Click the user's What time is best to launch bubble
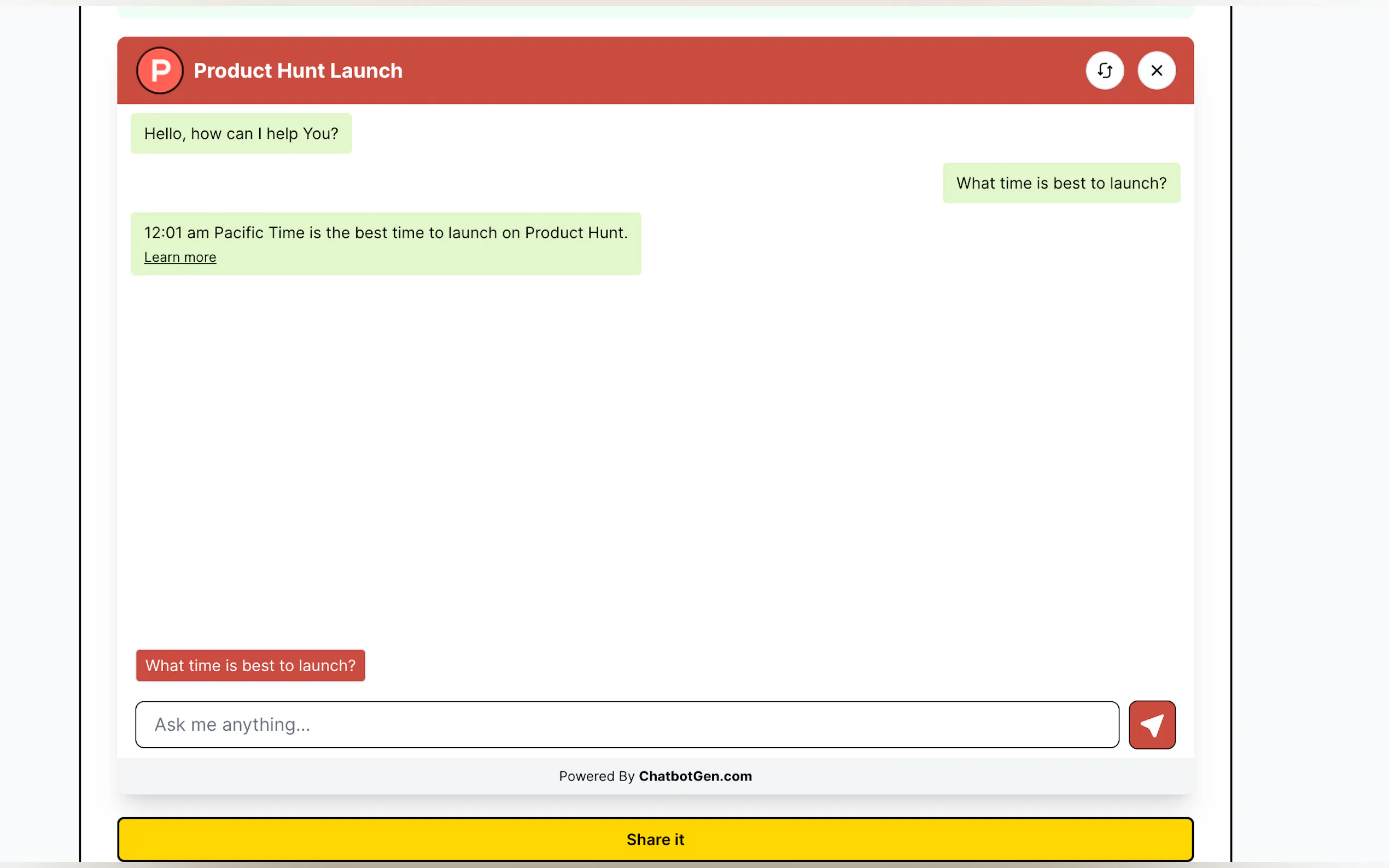 click(1060, 183)
